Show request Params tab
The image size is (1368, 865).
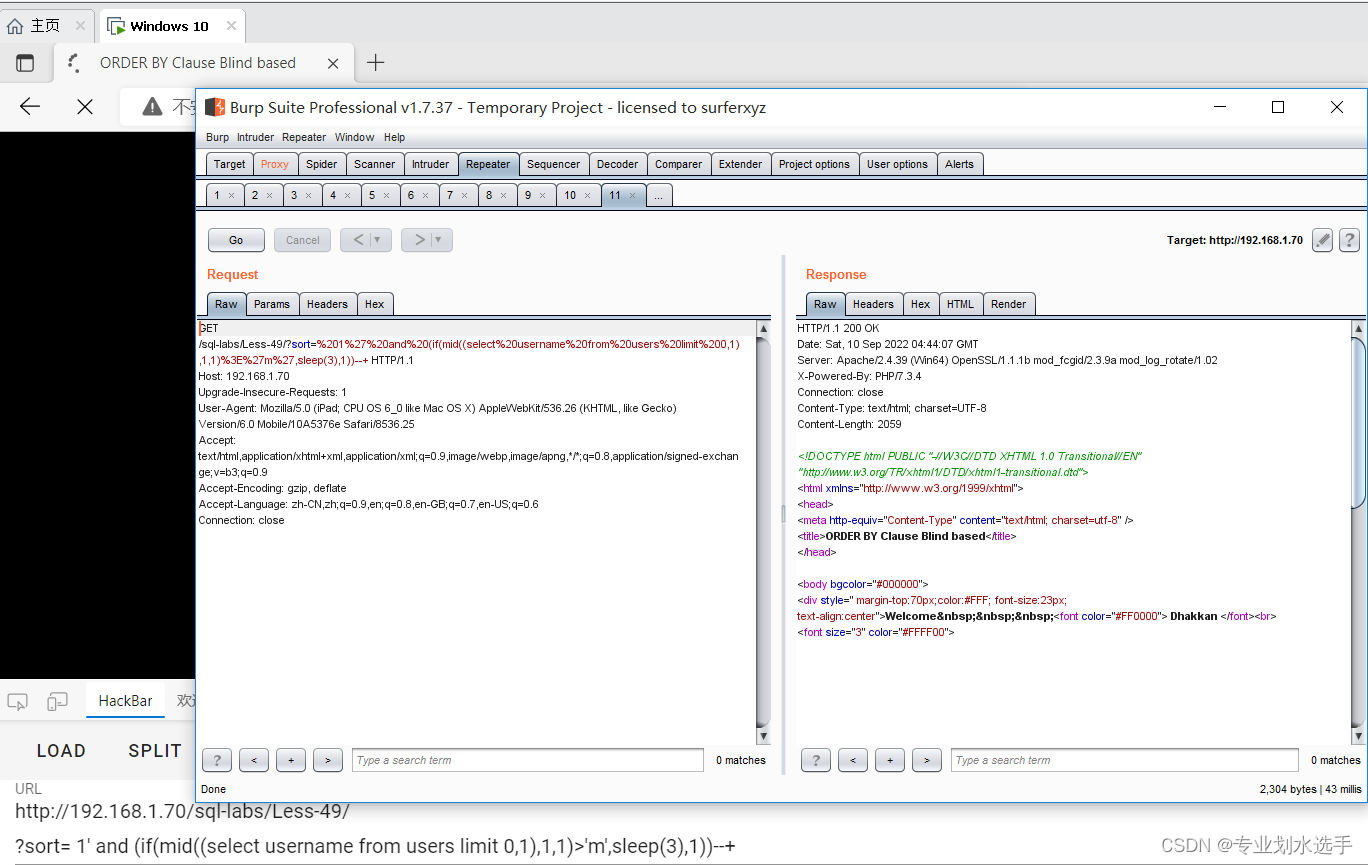[x=271, y=304]
